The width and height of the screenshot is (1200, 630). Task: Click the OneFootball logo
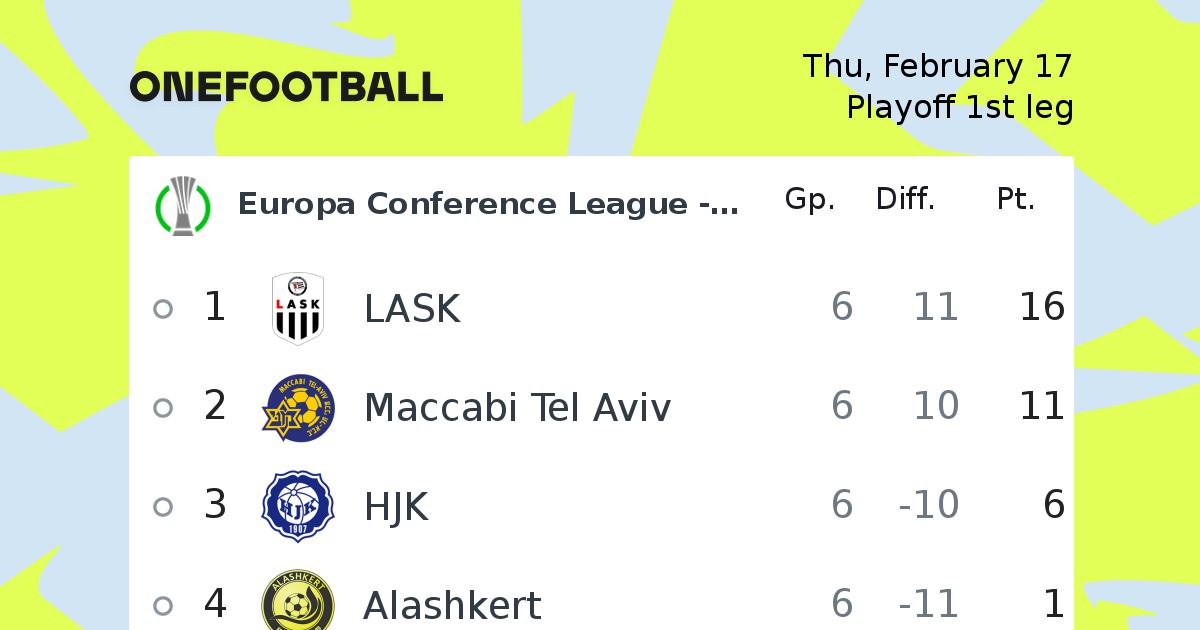286,87
